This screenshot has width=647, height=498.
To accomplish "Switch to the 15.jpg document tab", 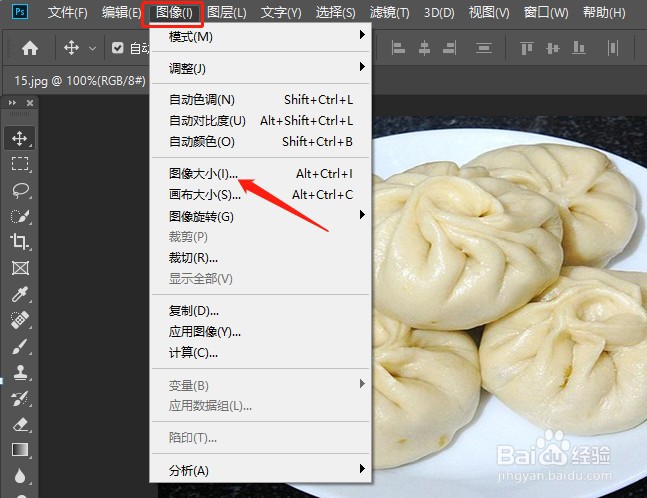I will pyautogui.click(x=80, y=80).
